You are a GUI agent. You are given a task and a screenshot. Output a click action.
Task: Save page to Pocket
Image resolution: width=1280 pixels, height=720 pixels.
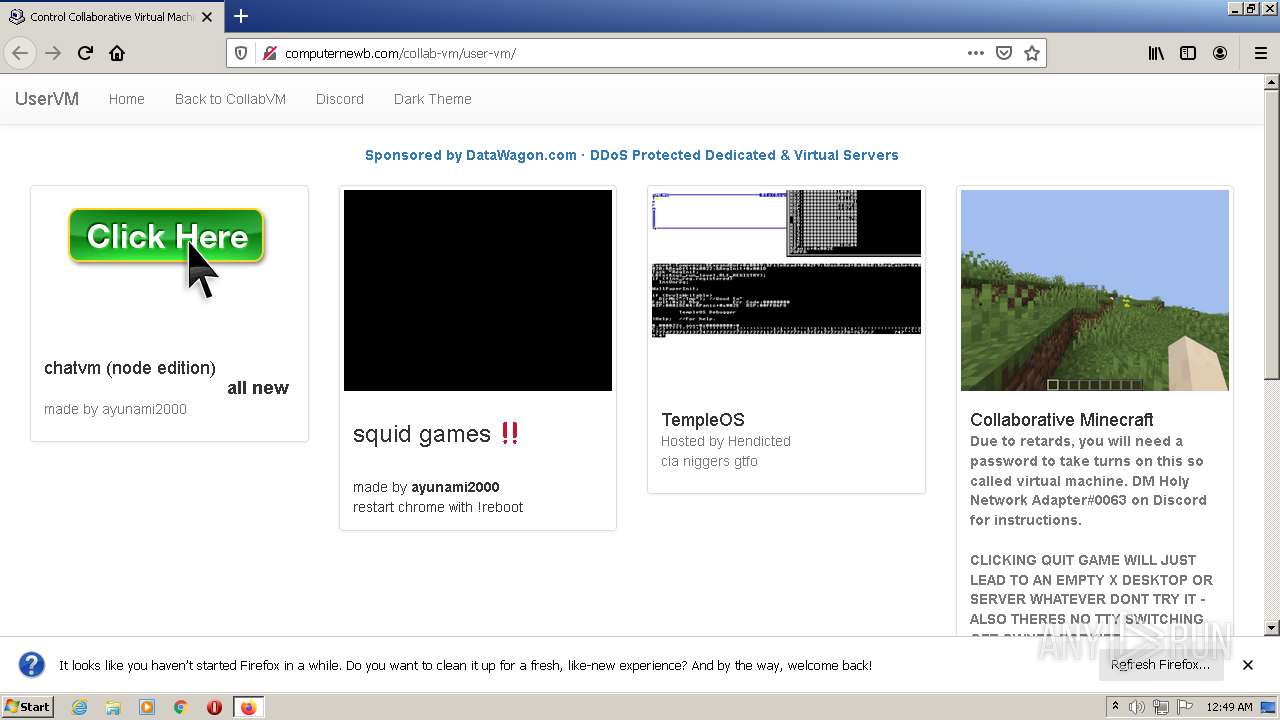click(1004, 53)
